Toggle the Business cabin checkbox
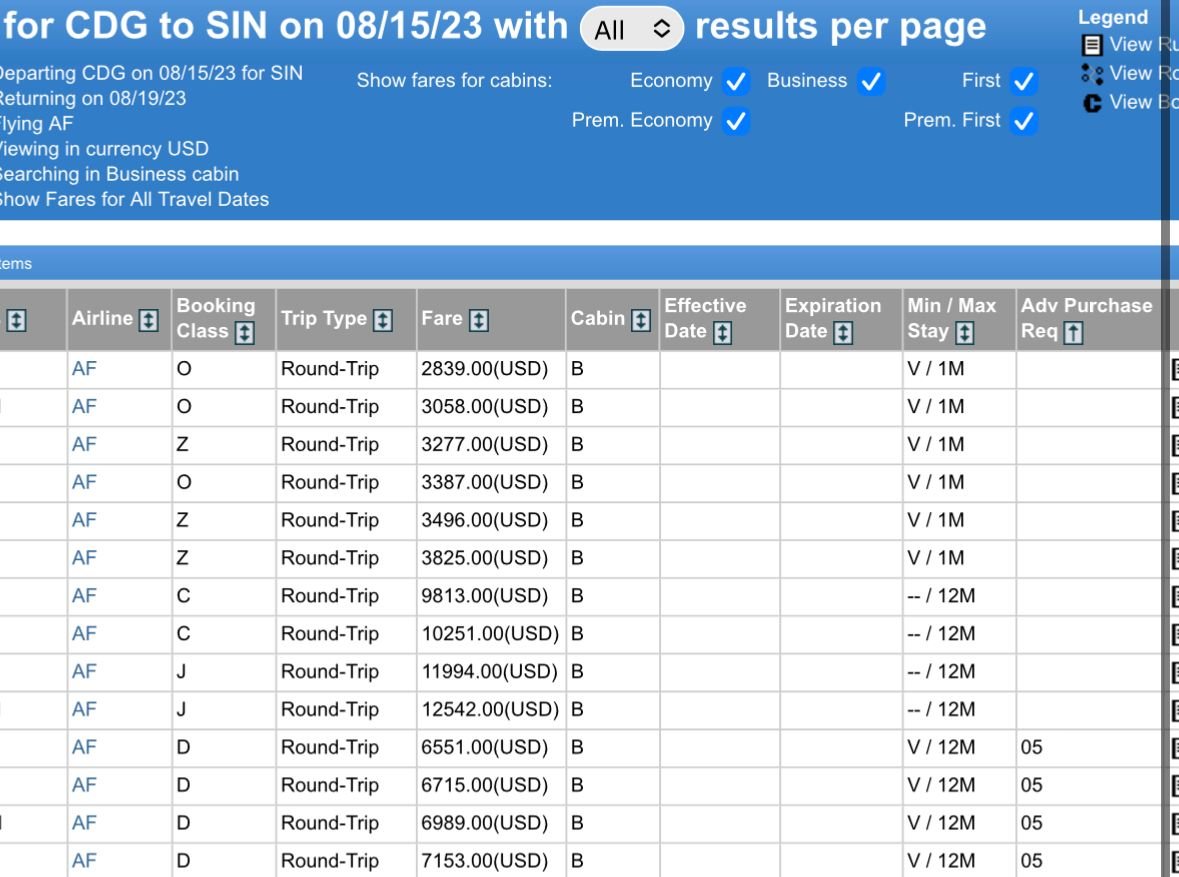 871,82
